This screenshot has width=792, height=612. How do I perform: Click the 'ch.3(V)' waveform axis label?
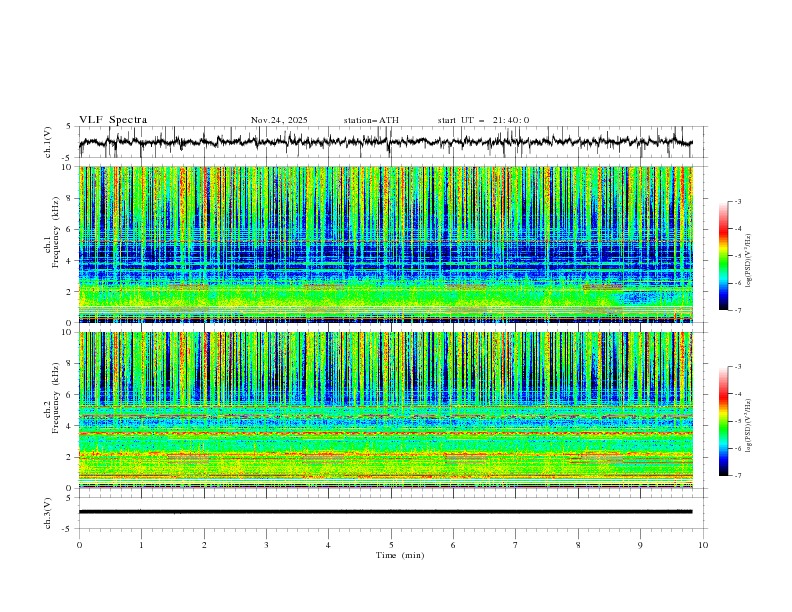(x=48, y=513)
